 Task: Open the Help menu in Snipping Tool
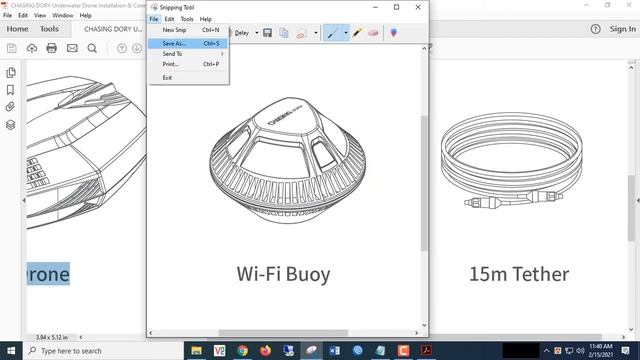(x=206, y=19)
